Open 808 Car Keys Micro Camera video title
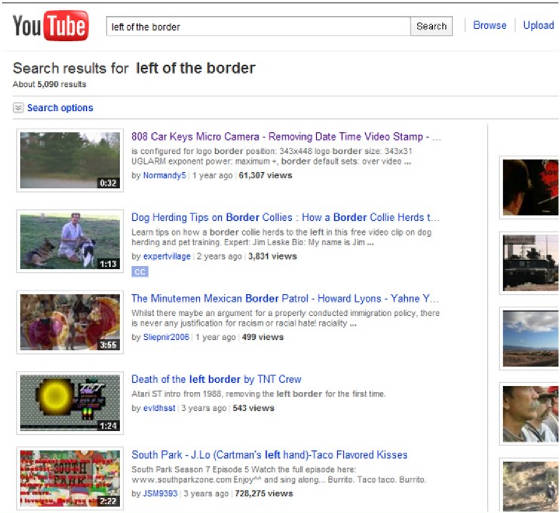The height and width of the screenshot is (513, 560). coord(286,136)
